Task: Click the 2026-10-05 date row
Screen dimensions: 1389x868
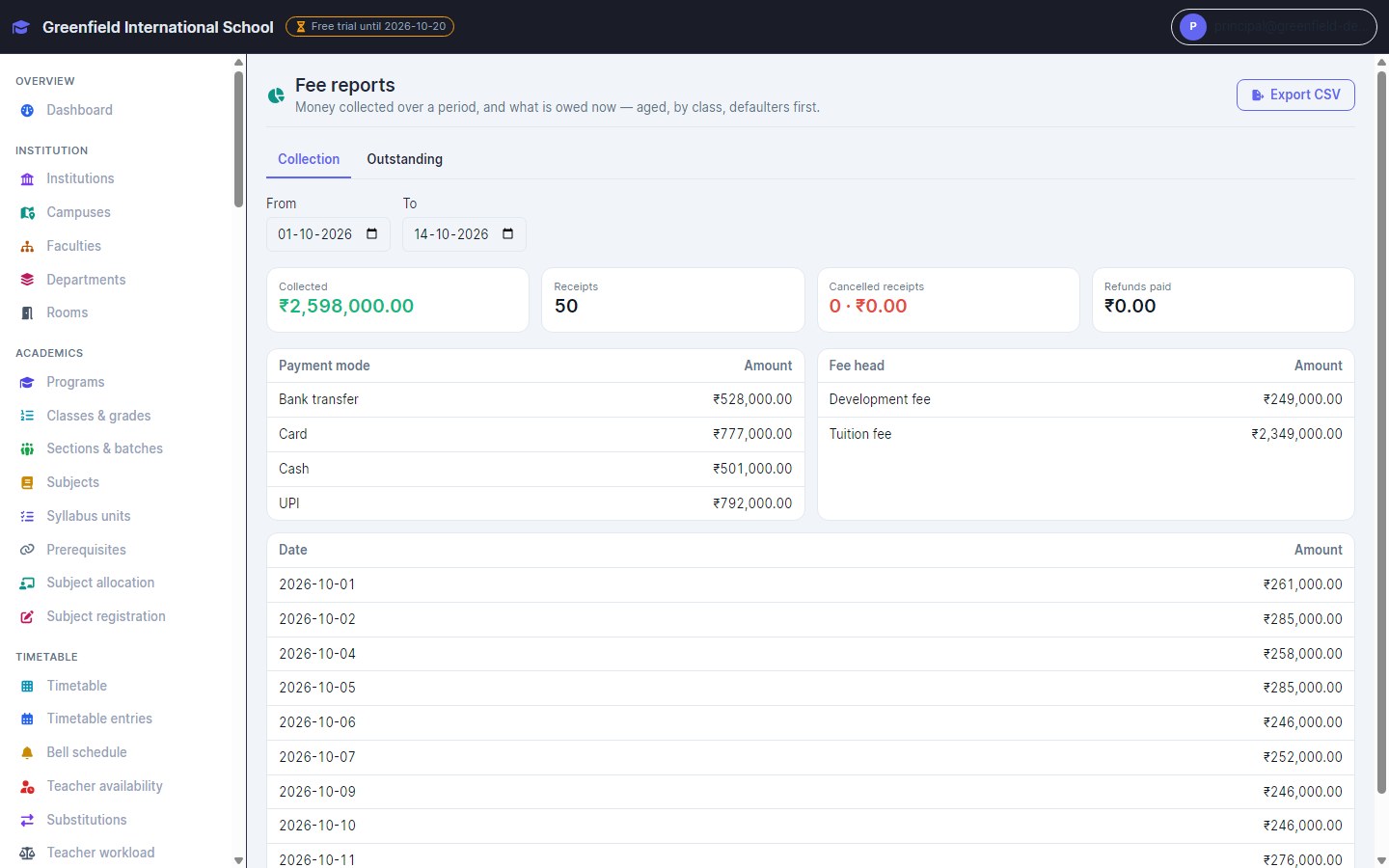Action: pyautogui.click(x=810, y=688)
